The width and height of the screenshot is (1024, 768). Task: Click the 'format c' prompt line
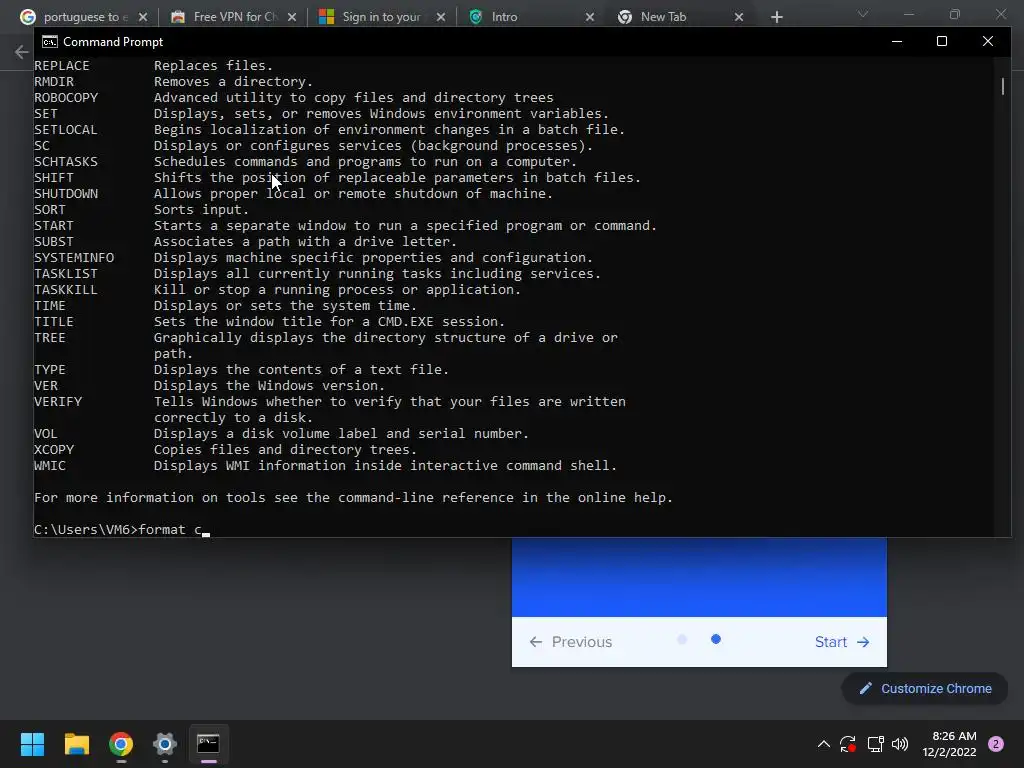[x=121, y=530]
